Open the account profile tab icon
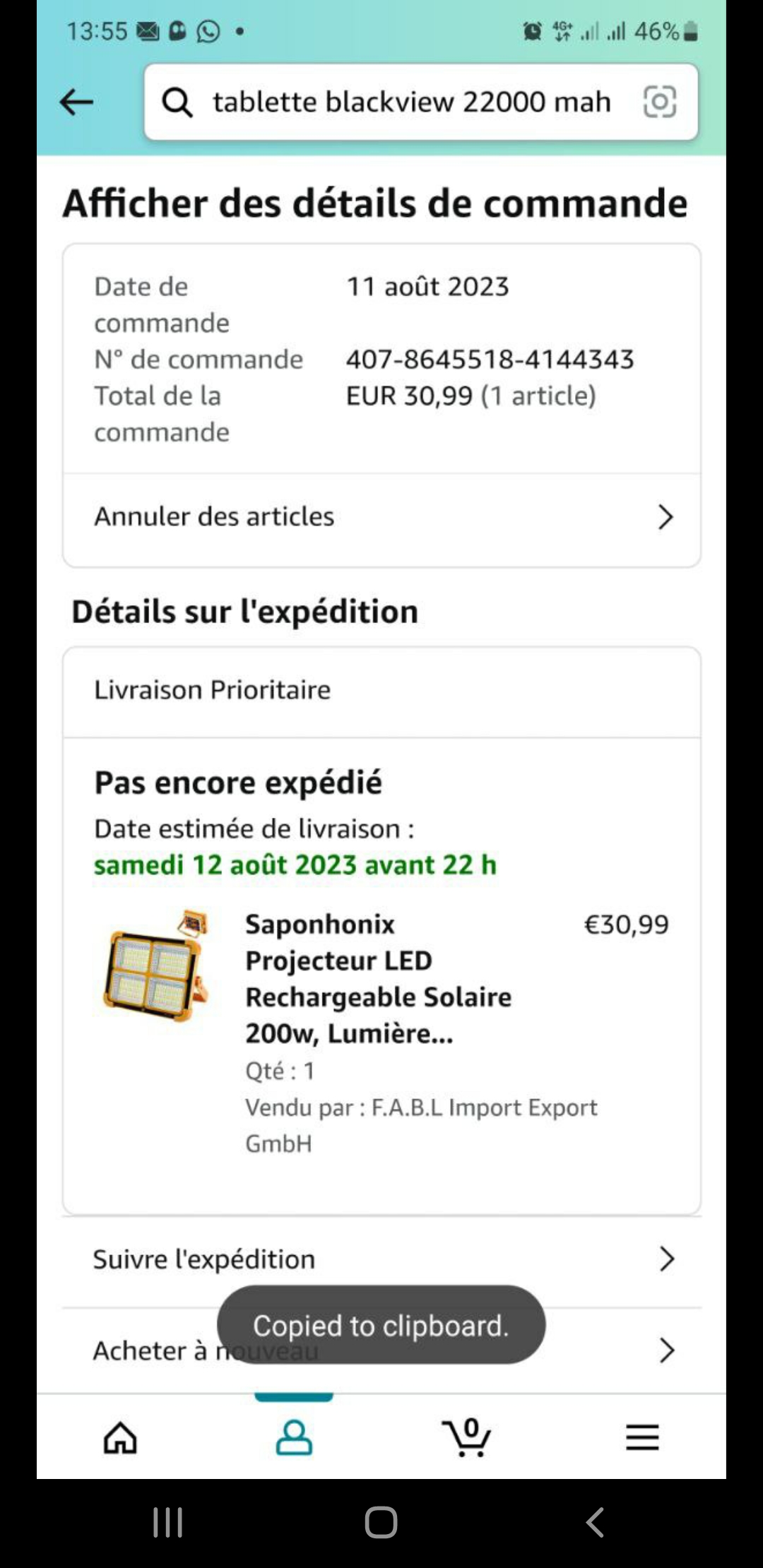Image resolution: width=763 pixels, height=1568 pixels. [x=294, y=1437]
